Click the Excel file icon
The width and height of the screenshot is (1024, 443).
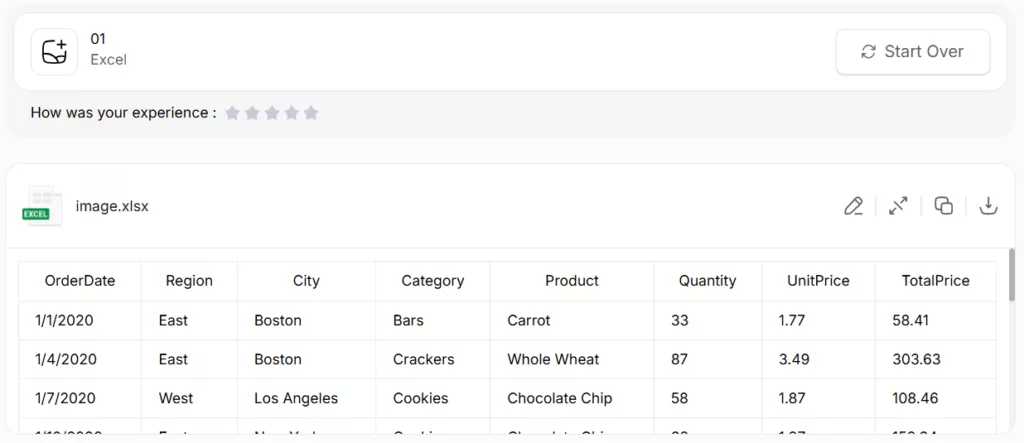[43, 206]
